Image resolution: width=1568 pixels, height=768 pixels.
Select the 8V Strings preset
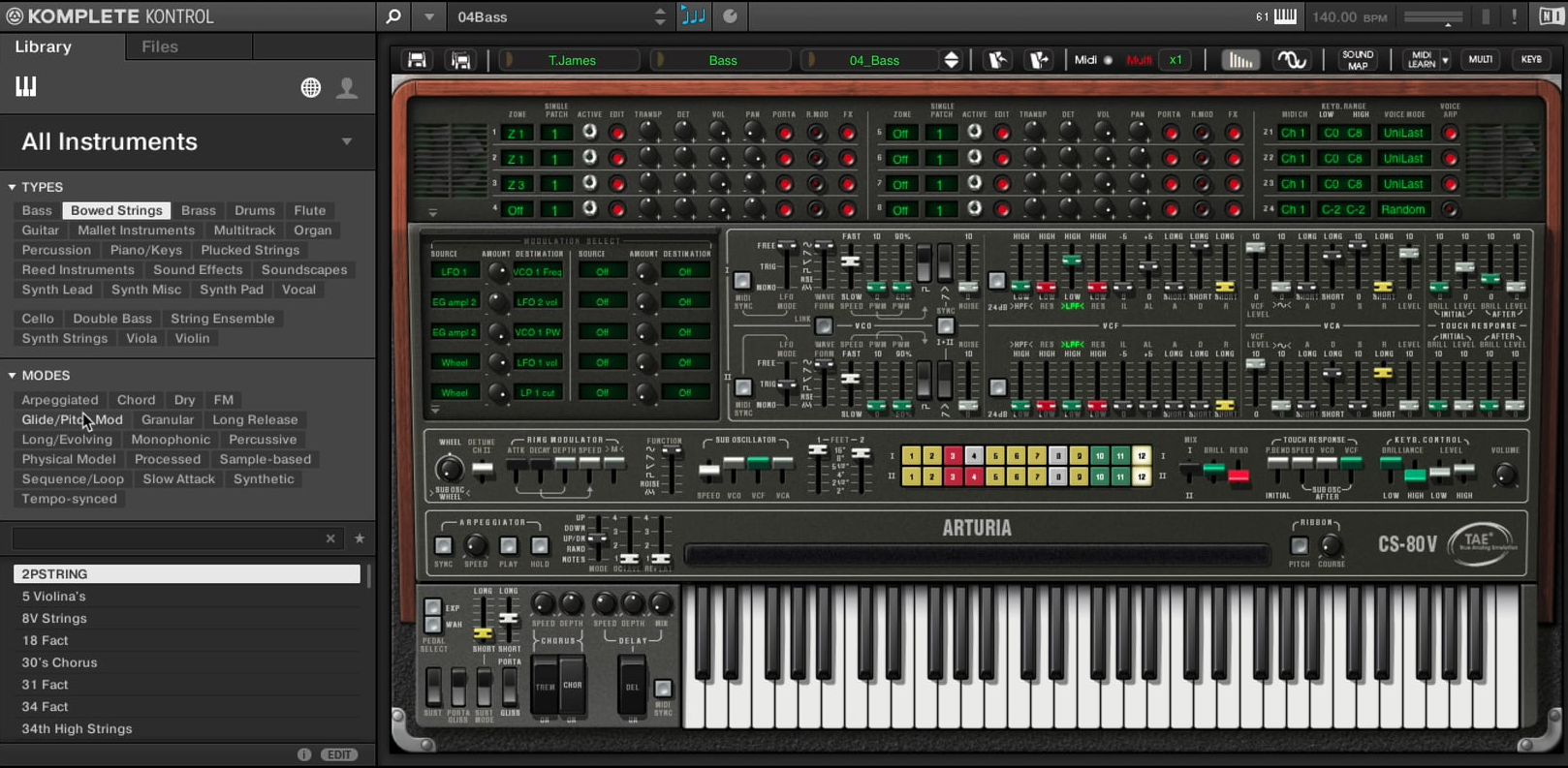(x=187, y=618)
